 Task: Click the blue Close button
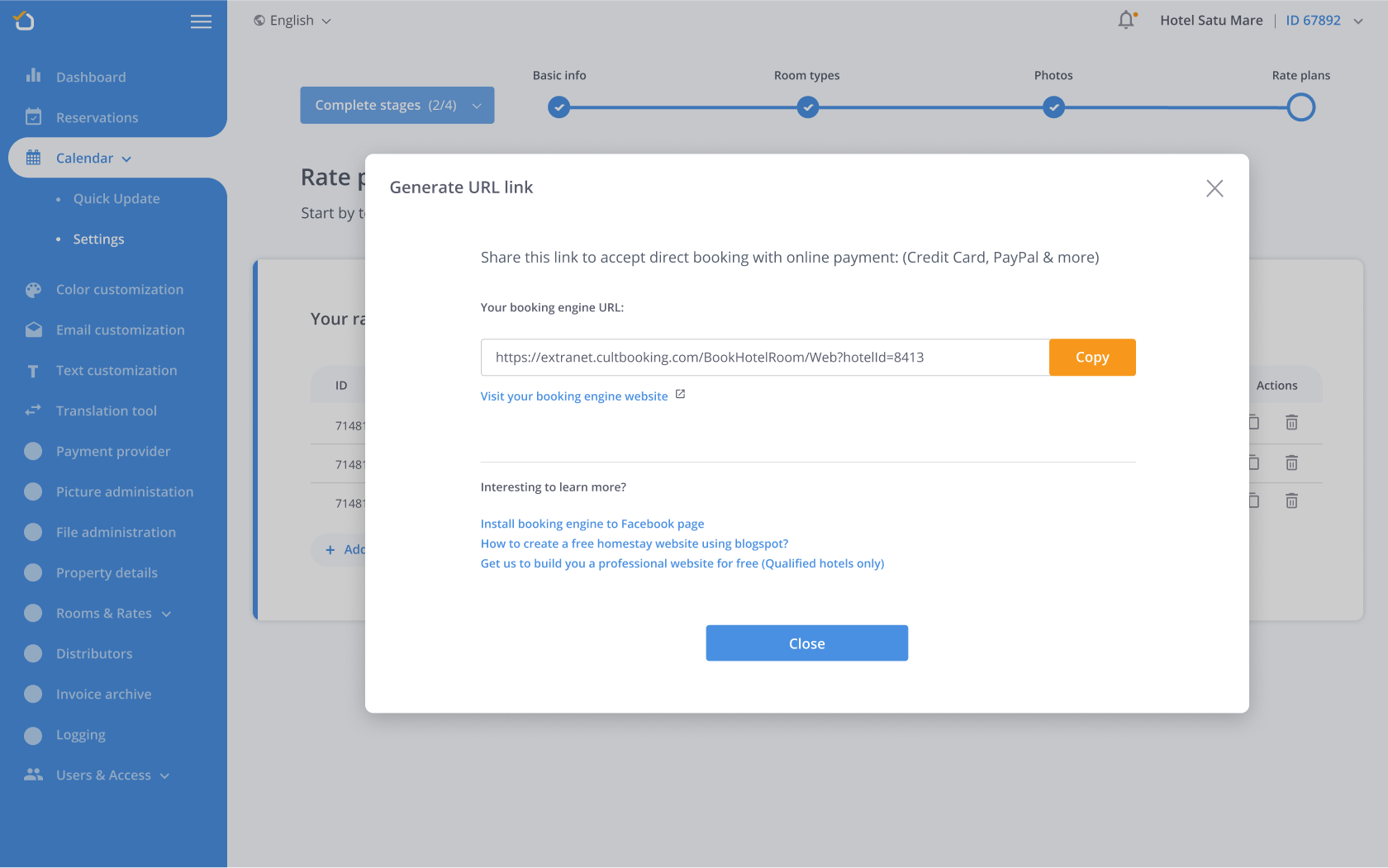[x=806, y=643]
